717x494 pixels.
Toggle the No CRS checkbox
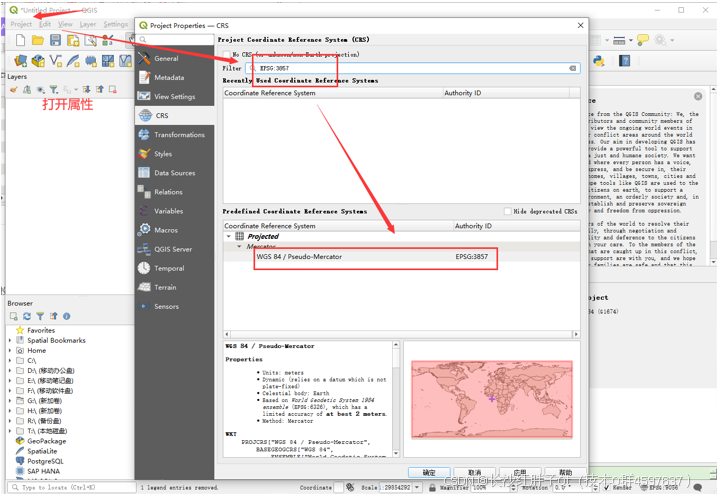coord(226,54)
